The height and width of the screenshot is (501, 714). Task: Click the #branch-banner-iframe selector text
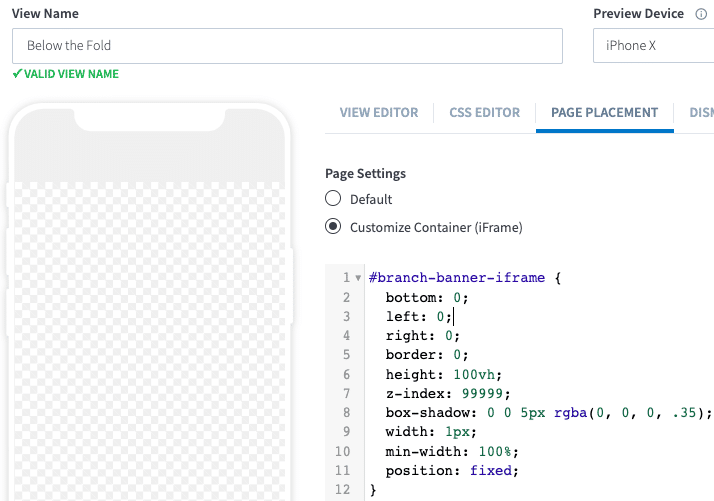tap(456, 278)
